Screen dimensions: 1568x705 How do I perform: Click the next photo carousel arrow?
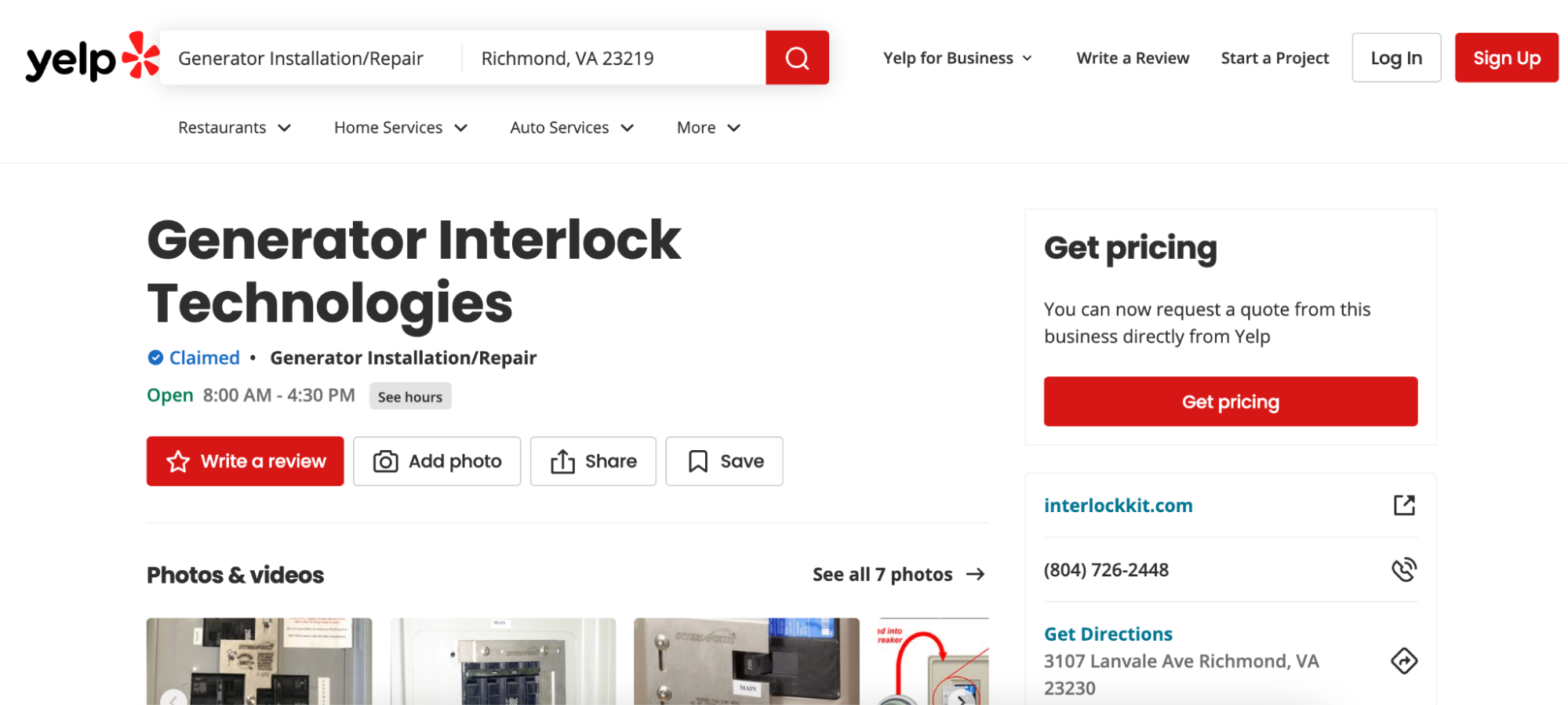pos(962,698)
